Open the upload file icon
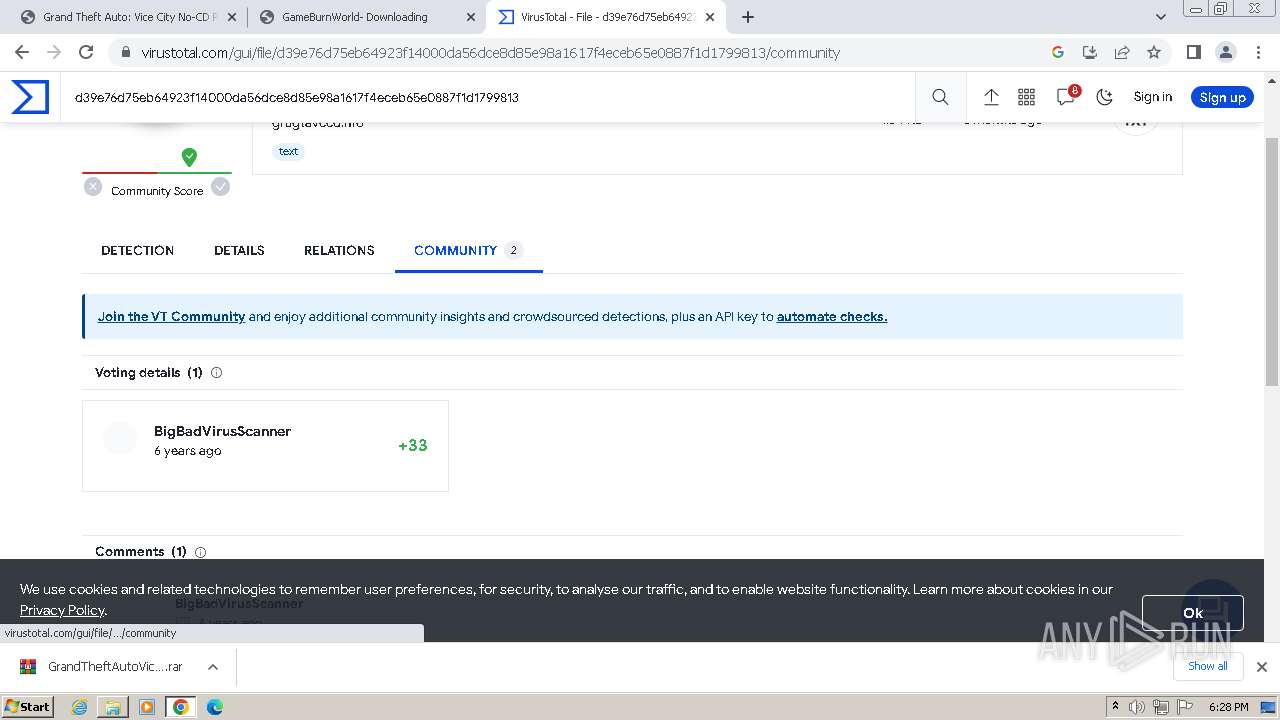The width and height of the screenshot is (1280, 720). click(x=991, y=97)
